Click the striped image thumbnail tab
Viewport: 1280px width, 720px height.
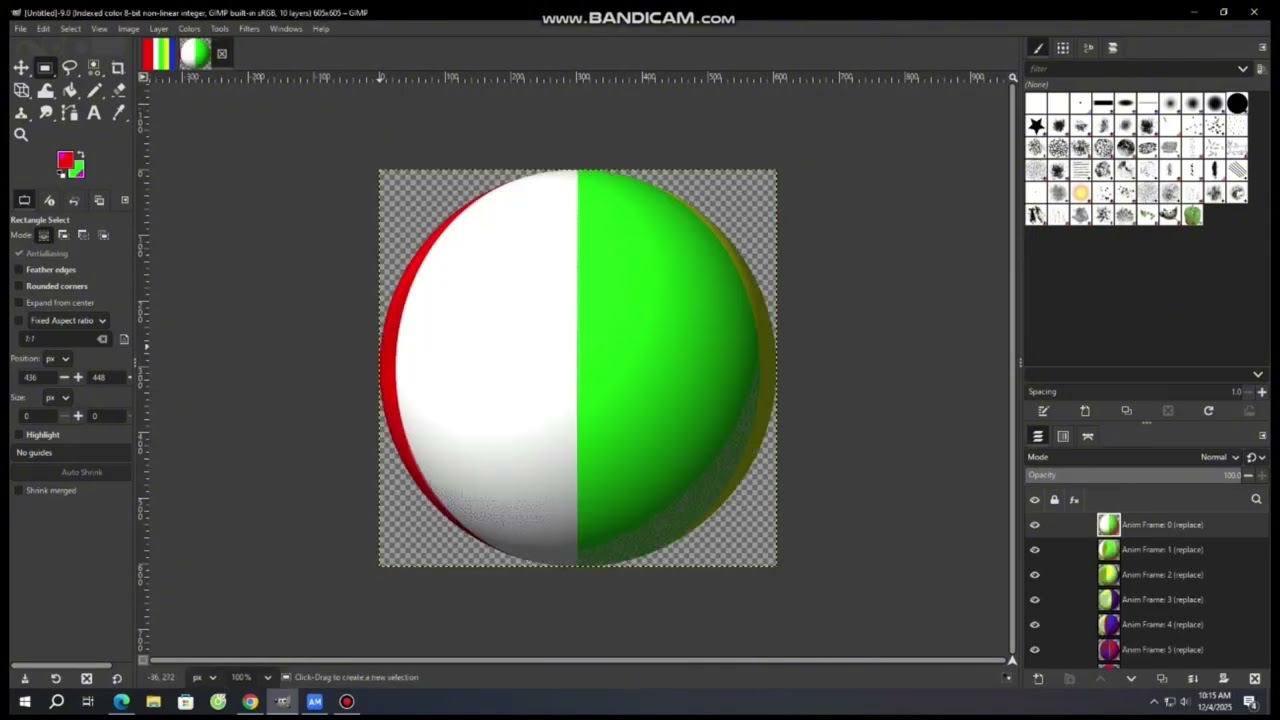158,54
